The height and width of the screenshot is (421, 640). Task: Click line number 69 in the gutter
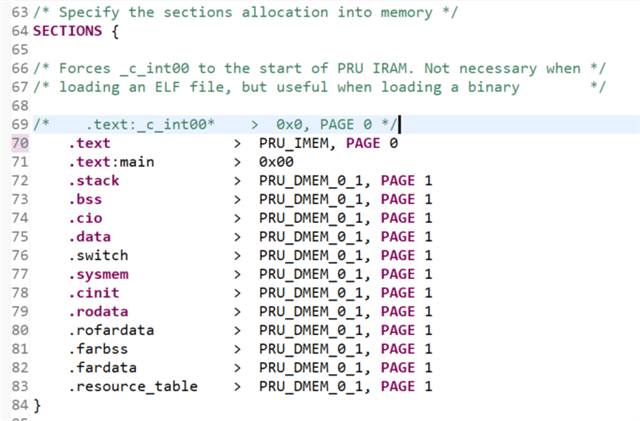[x=20, y=124]
